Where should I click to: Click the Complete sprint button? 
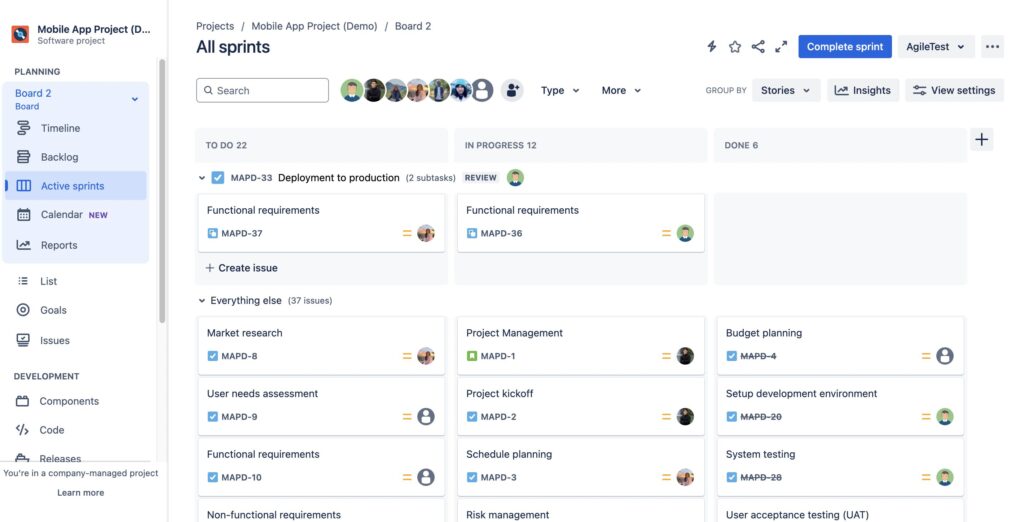(845, 47)
